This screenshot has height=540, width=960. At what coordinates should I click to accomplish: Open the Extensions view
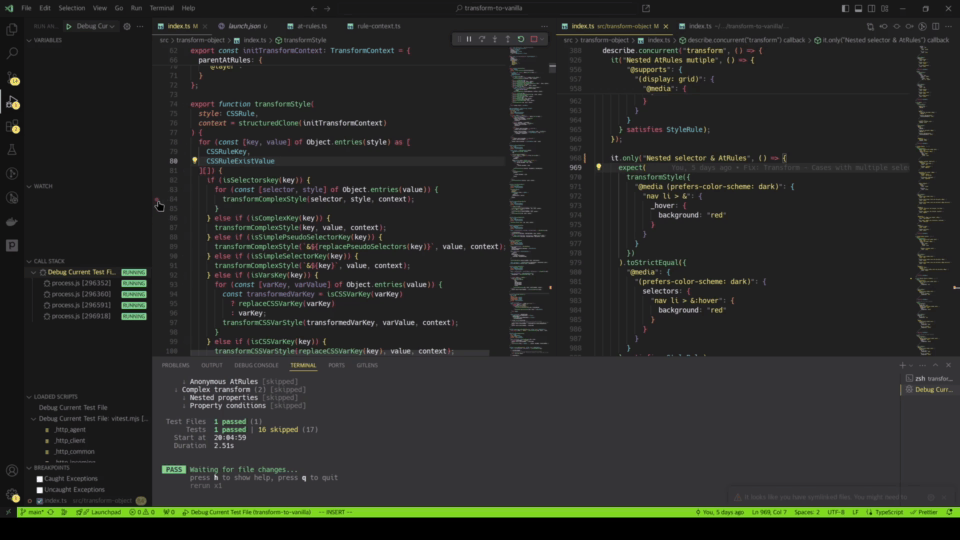(12, 126)
